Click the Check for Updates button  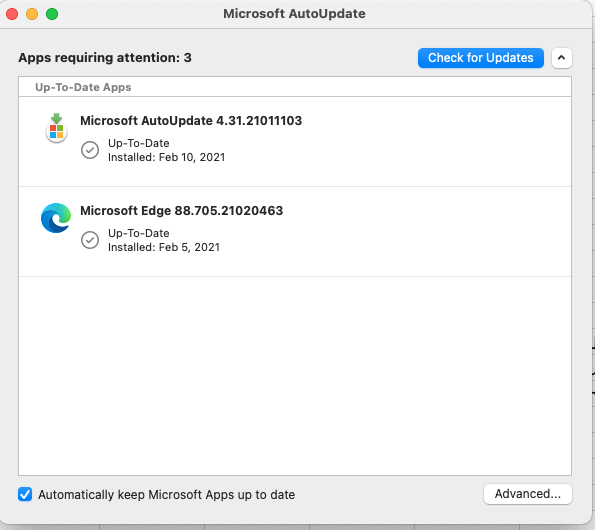[480, 58]
